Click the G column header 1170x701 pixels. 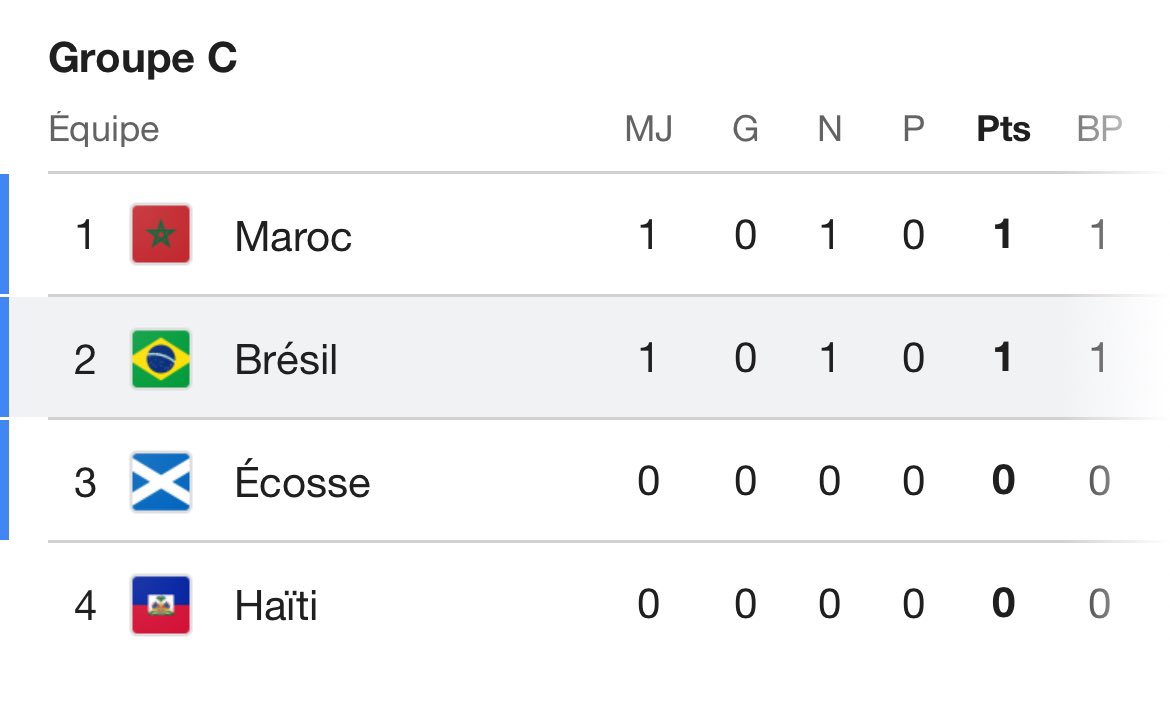click(745, 129)
